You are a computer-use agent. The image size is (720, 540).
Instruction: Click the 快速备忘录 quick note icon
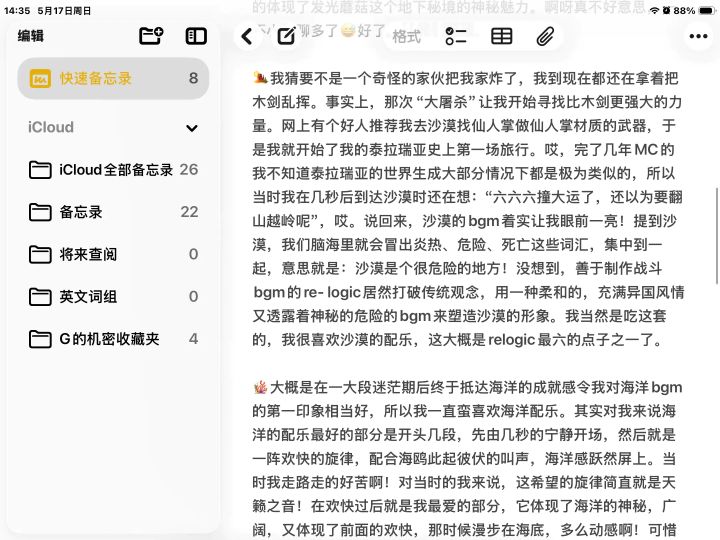point(40,79)
